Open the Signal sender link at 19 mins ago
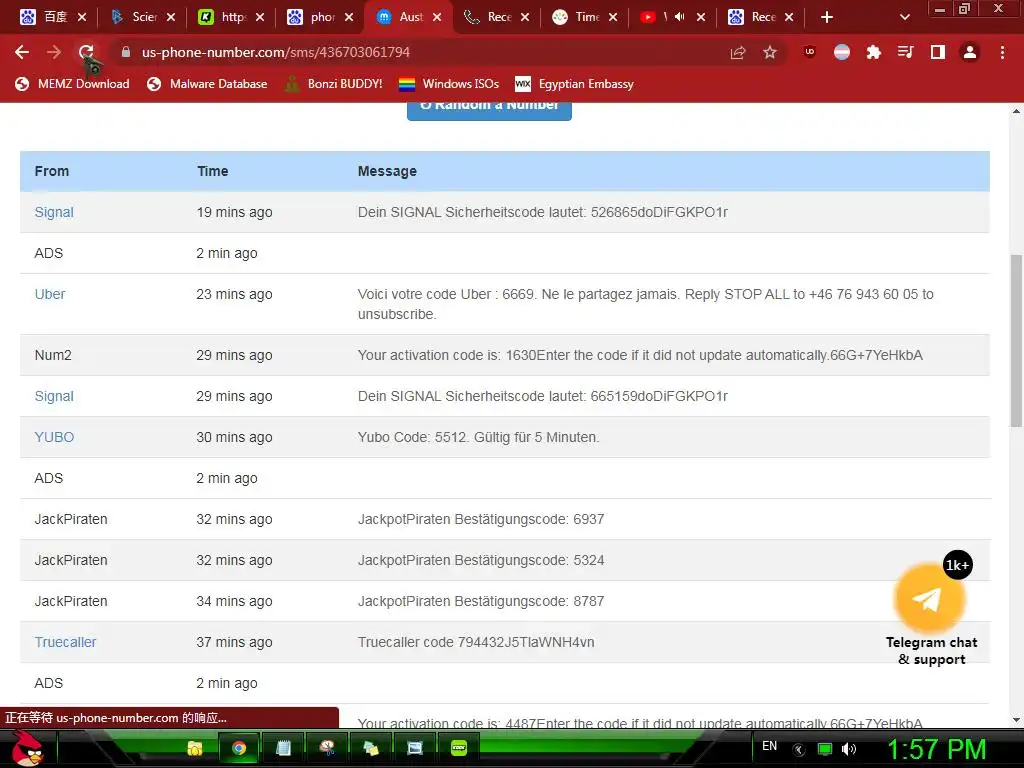1024x768 pixels. pos(54,212)
